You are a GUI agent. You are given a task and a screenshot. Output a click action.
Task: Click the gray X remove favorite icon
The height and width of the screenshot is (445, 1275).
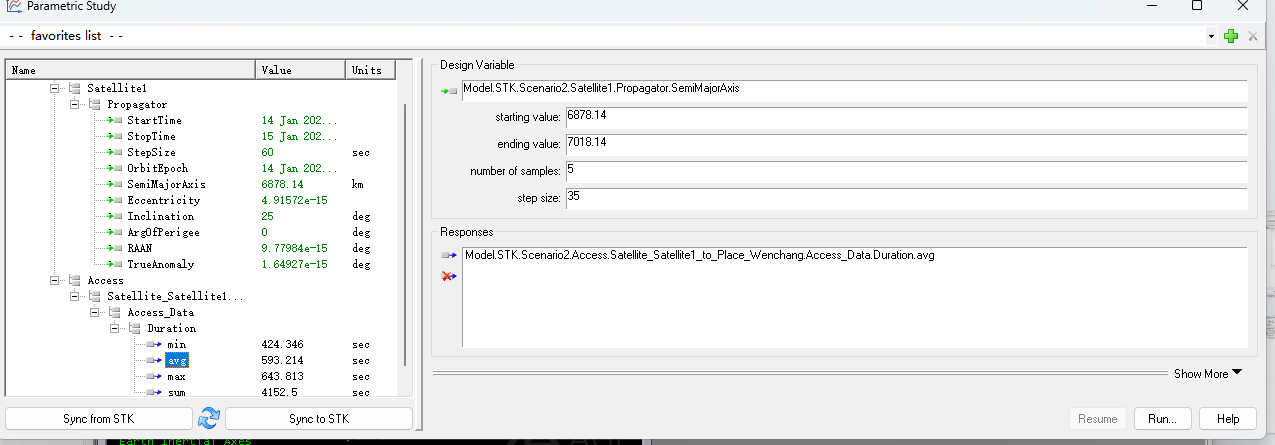click(x=1252, y=36)
